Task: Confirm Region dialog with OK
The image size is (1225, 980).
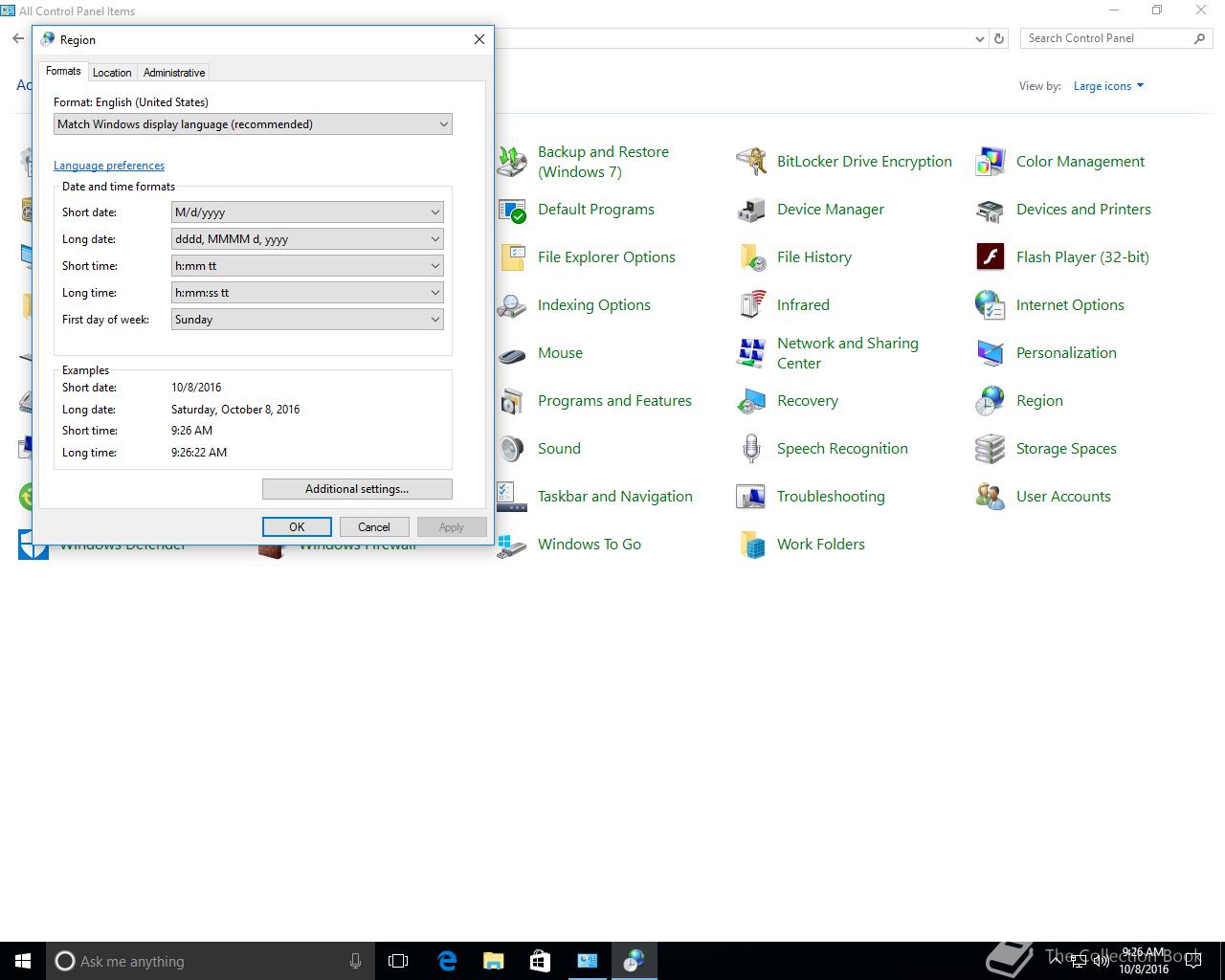Action: coord(297,527)
